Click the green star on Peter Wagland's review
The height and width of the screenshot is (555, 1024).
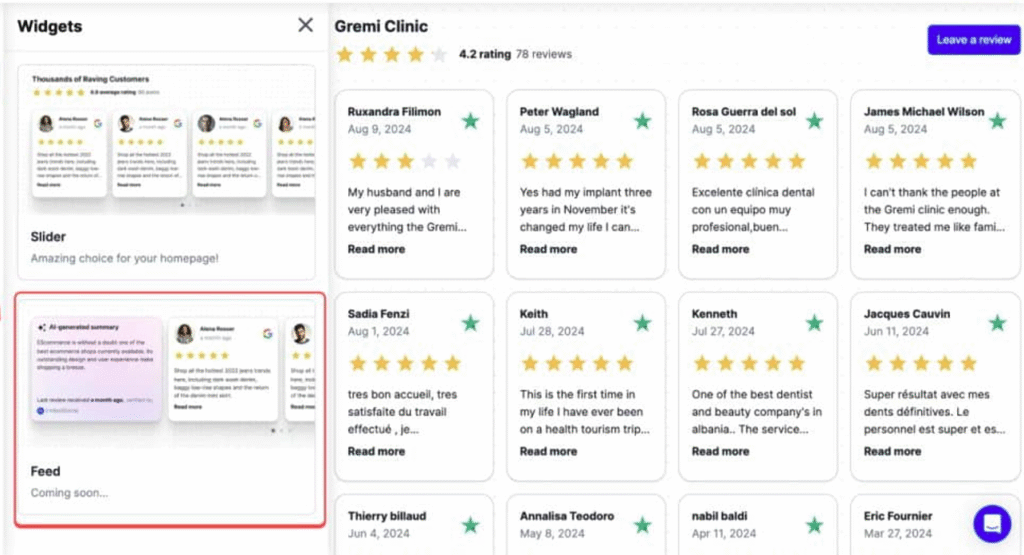[643, 121]
